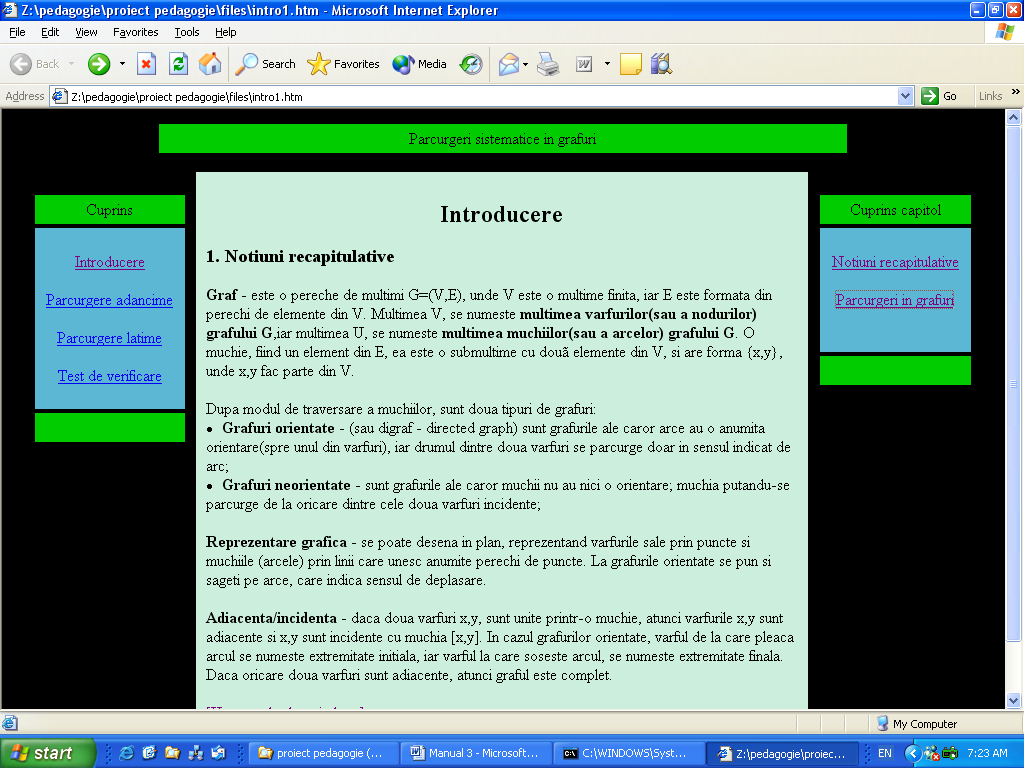Open the Favorites menu

(x=135, y=32)
